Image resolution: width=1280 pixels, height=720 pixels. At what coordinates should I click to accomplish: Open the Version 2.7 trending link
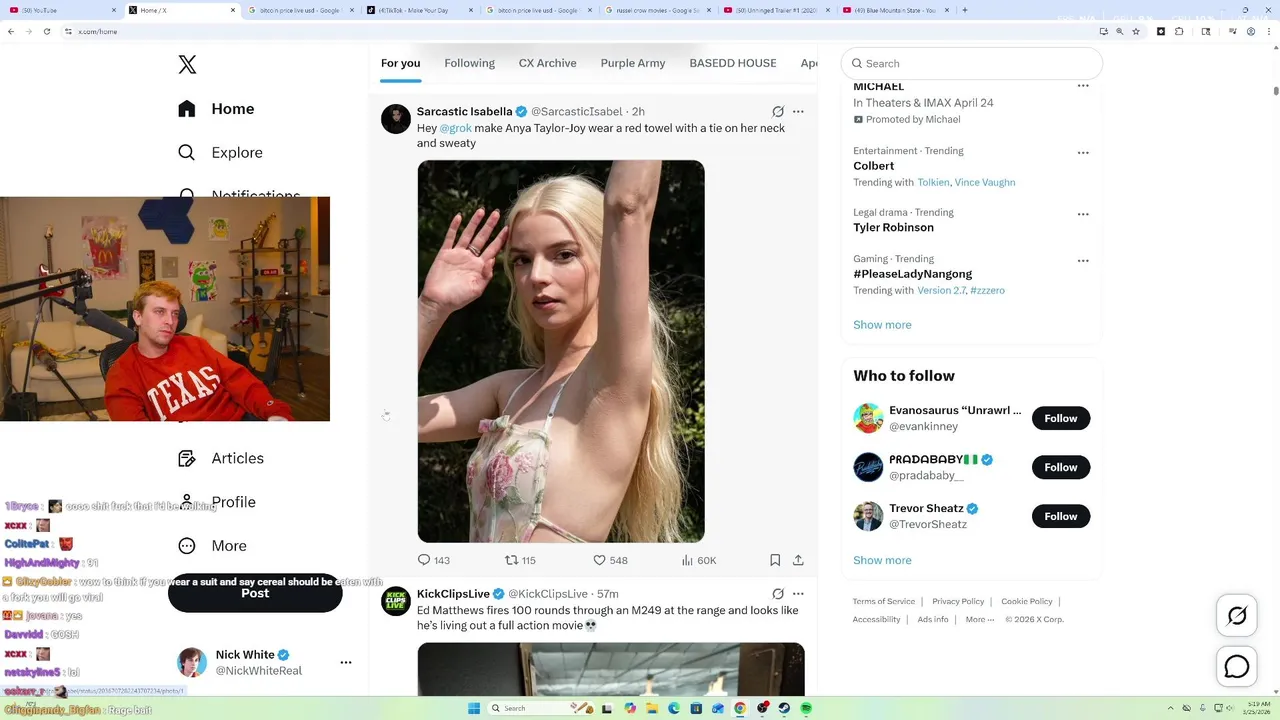pyautogui.click(x=942, y=290)
